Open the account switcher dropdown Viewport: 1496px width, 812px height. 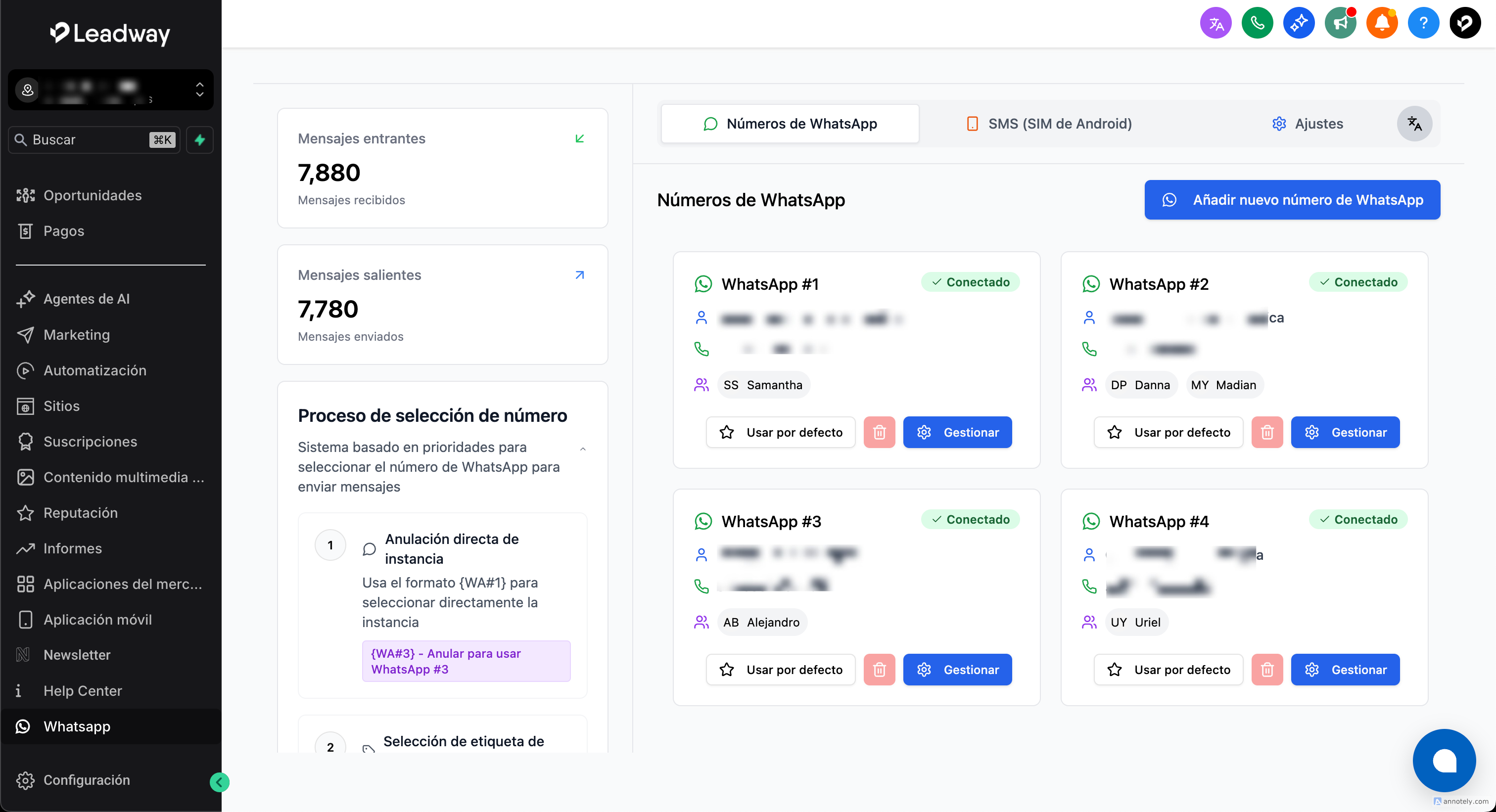(110, 90)
